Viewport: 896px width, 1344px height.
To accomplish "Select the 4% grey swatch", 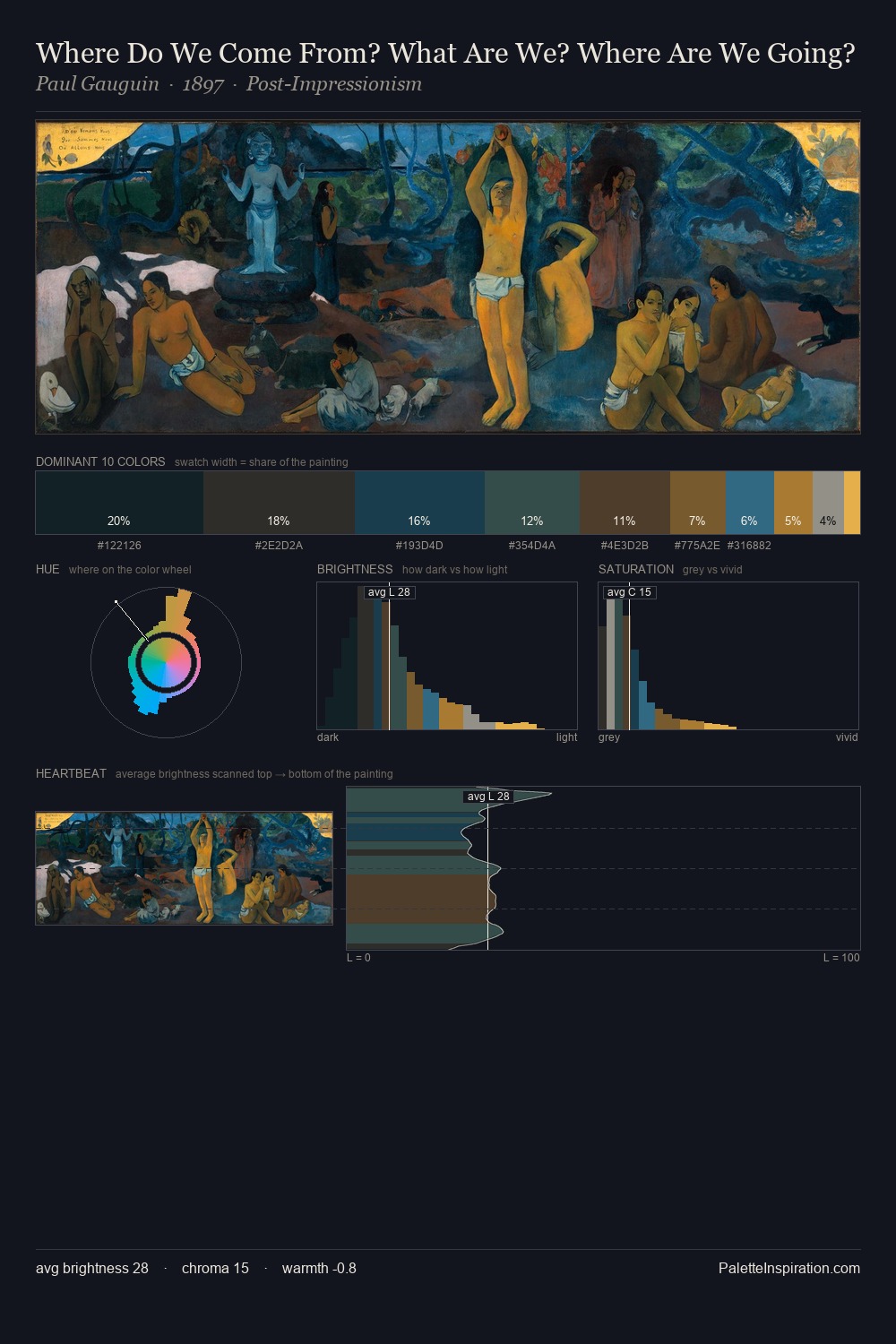I will [828, 503].
